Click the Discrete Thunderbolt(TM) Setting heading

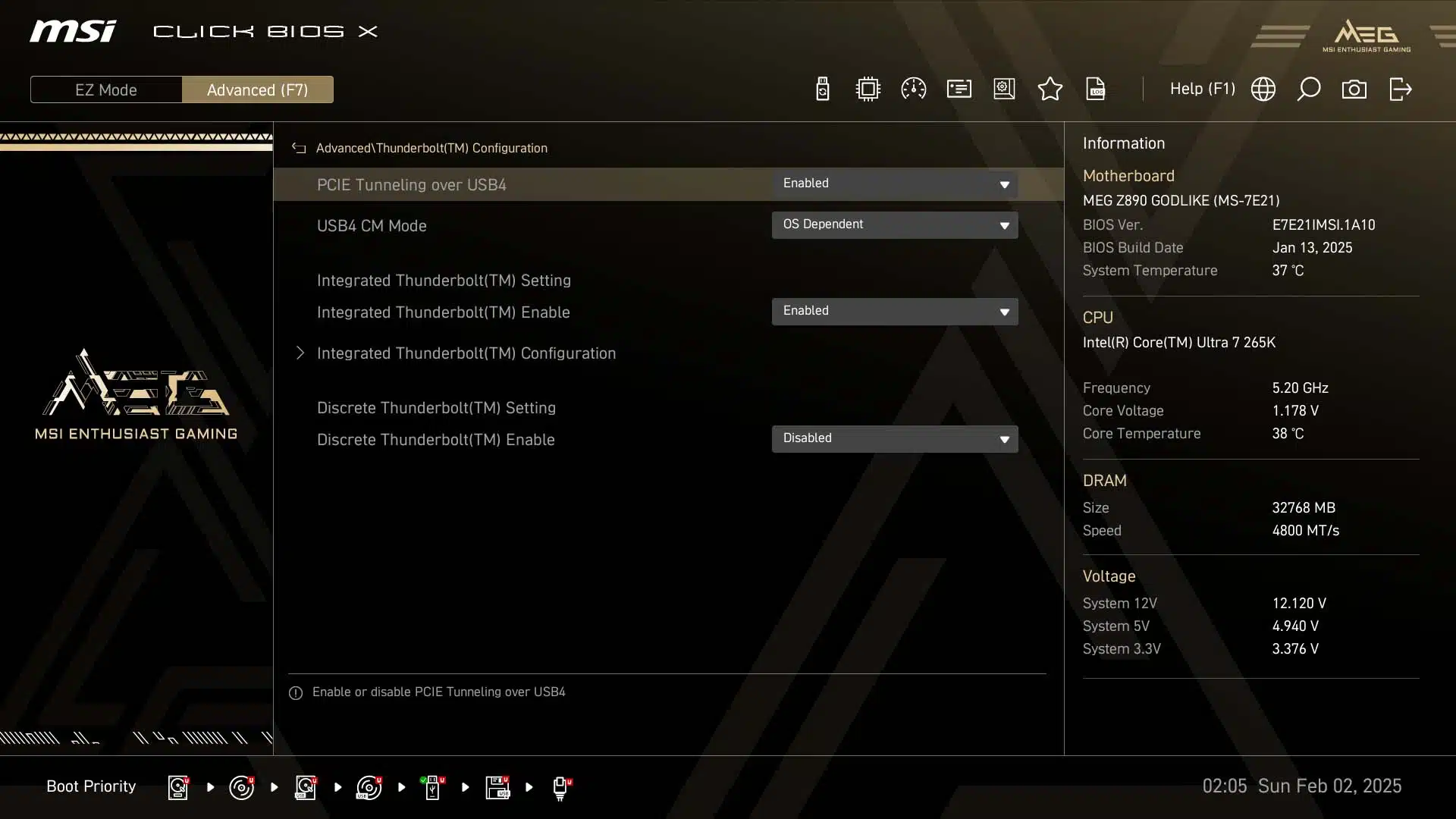pos(436,408)
